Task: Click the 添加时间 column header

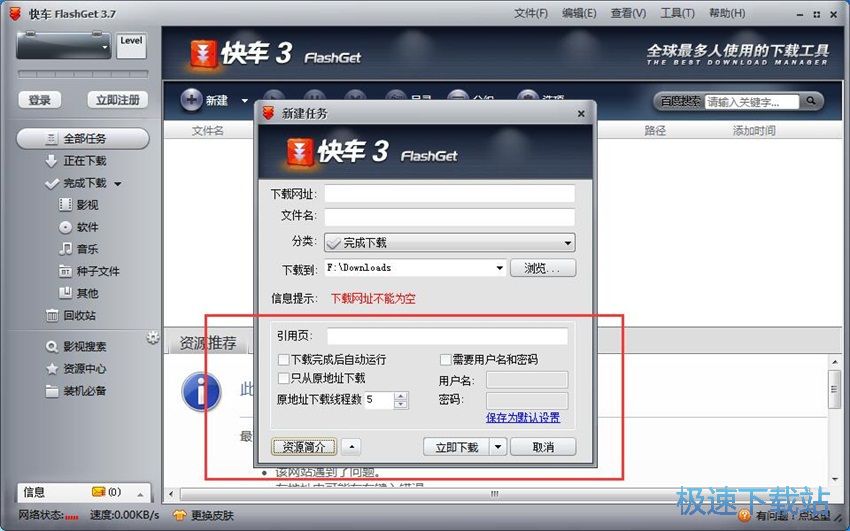Action: point(754,131)
